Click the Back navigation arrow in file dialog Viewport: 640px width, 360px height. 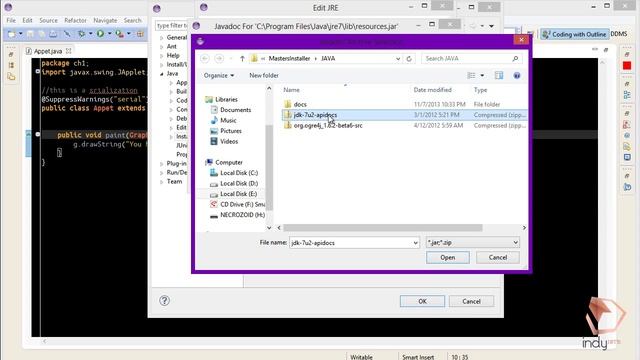coord(205,58)
